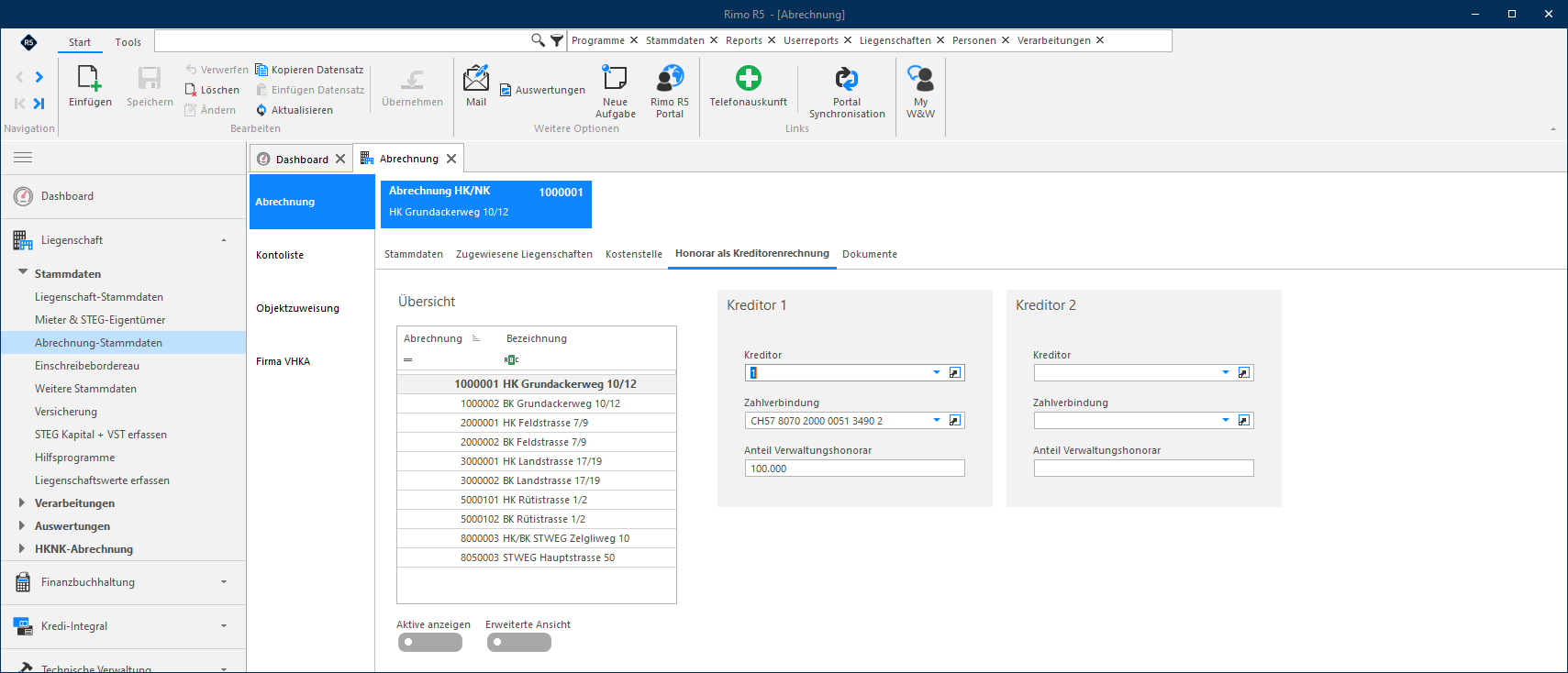Select row 2000001 HK Feldstrasse 7/9
The image size is (1568, 673).
(x=537, y=423)
